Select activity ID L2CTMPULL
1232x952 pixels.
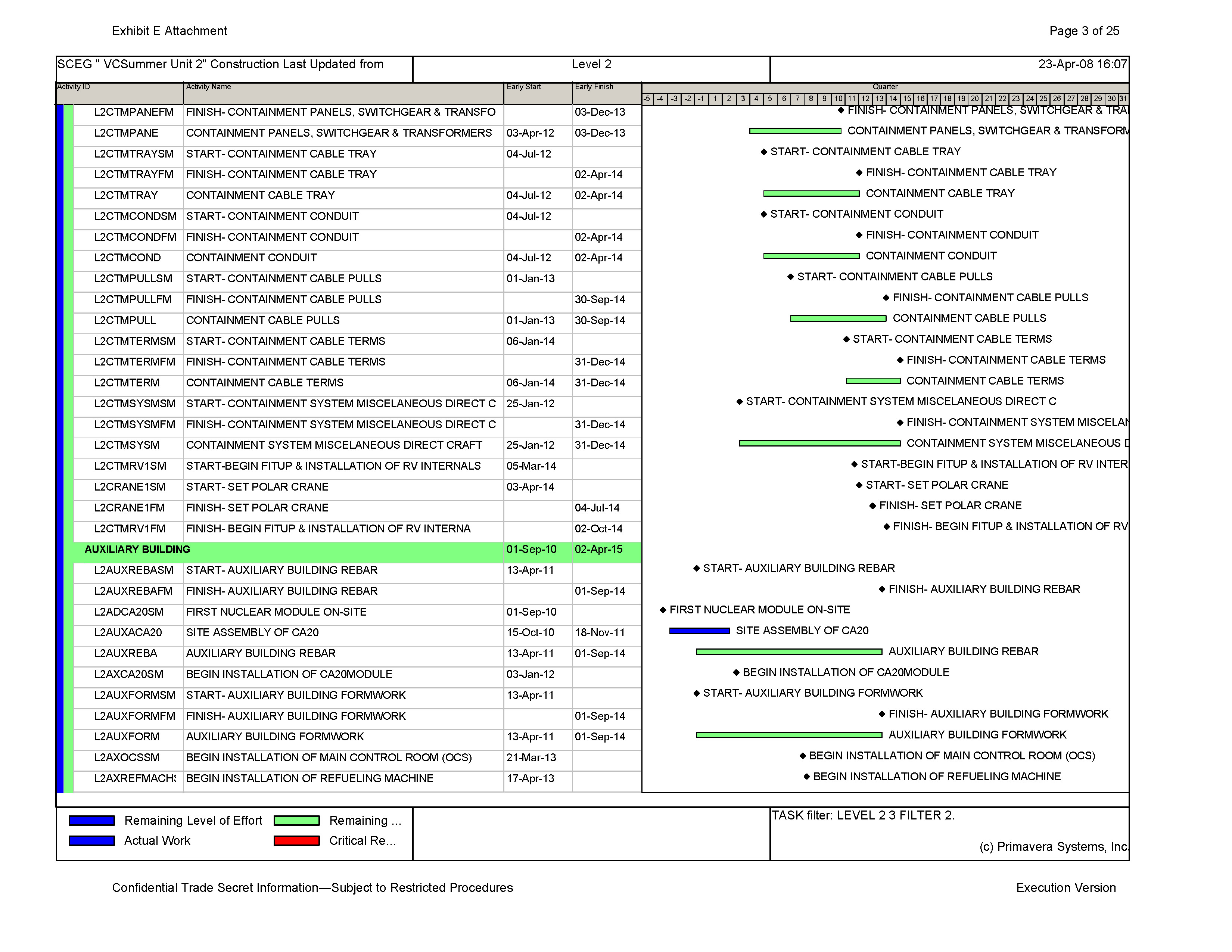click(x=125, y=320)
